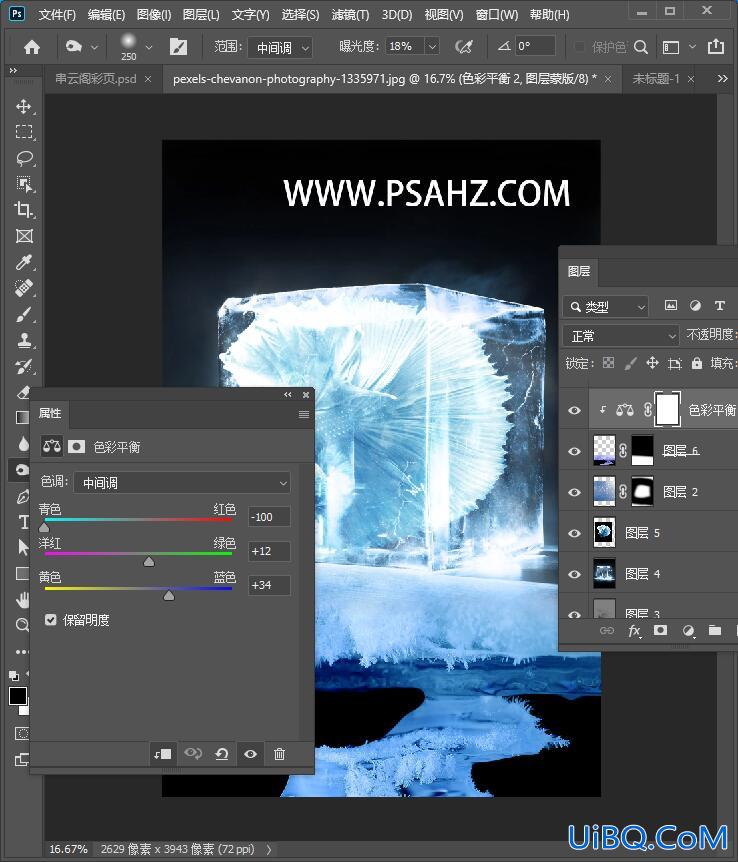738x862 pixels.
Task: Open the 曝光度 percentage dropdown arrow
Action: click(432, 47)
